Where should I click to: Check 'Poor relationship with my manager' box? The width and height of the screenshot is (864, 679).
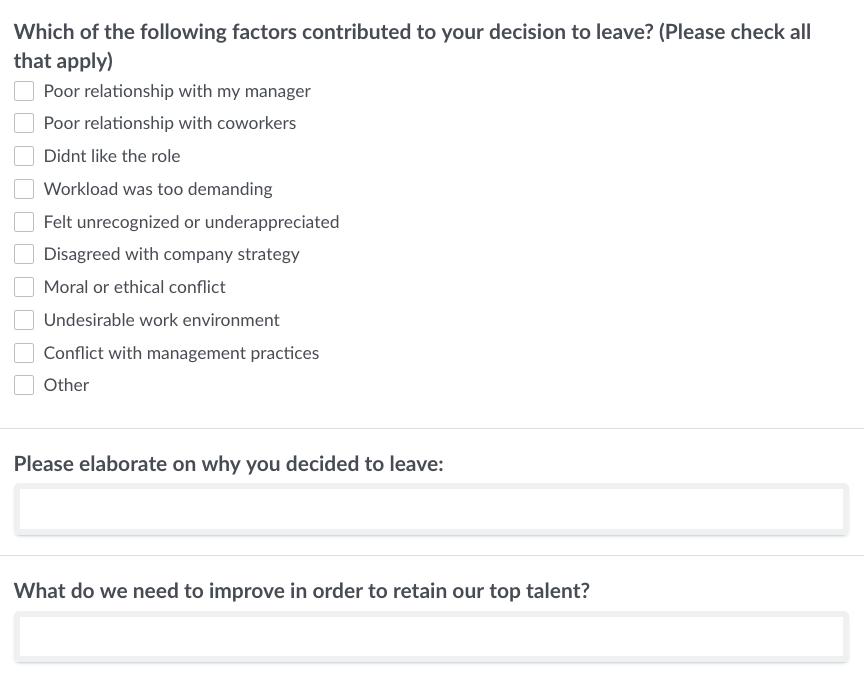click(x=24, y=91)
